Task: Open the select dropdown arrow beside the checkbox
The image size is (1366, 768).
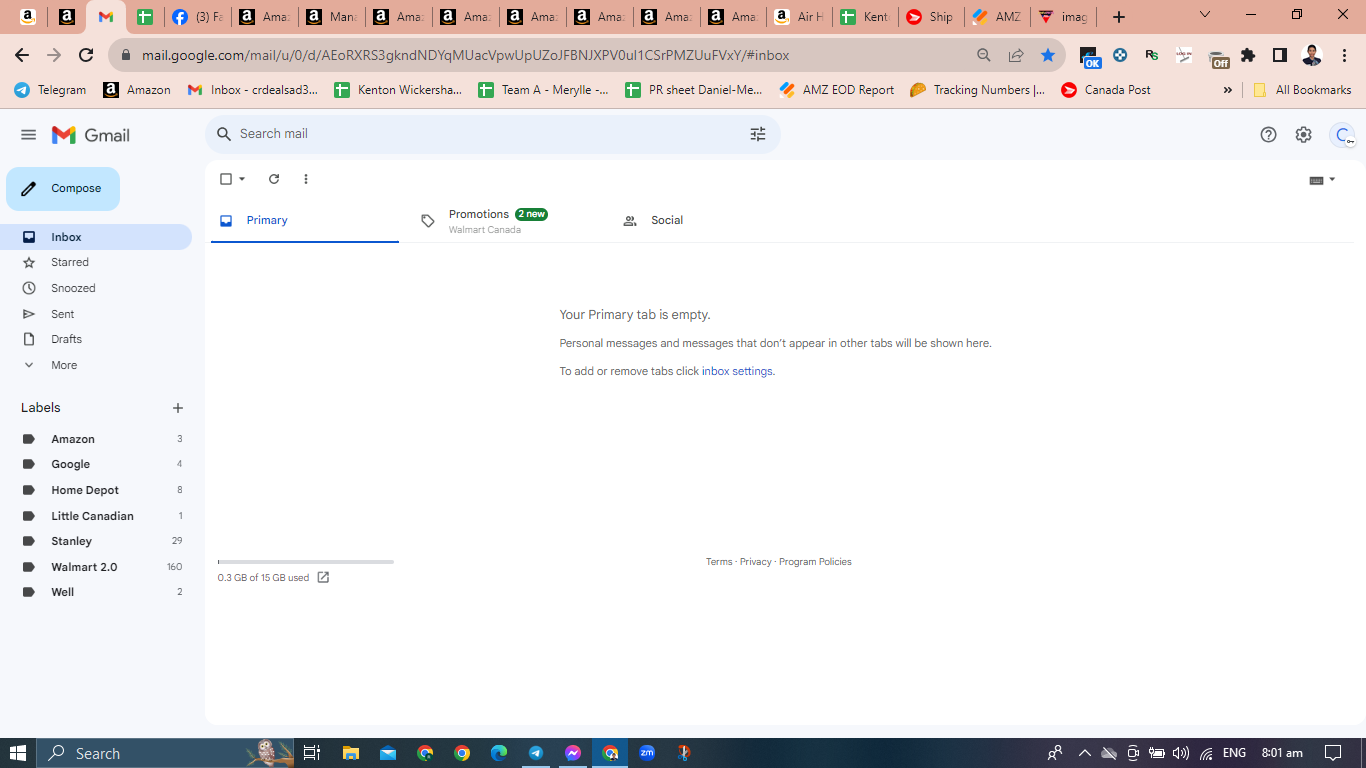Action: pyautogui.click(x=242, y=179)
